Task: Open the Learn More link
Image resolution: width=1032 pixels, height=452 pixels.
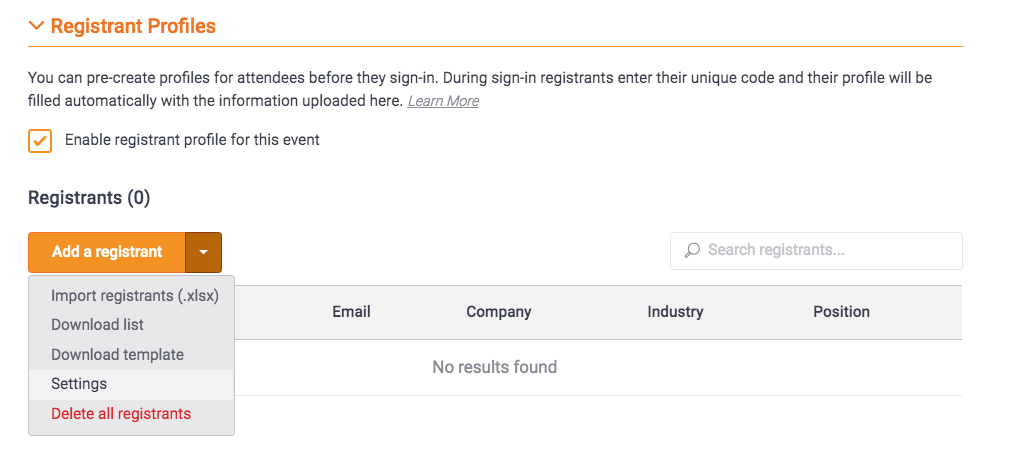Action: click(x=443, y=101)
